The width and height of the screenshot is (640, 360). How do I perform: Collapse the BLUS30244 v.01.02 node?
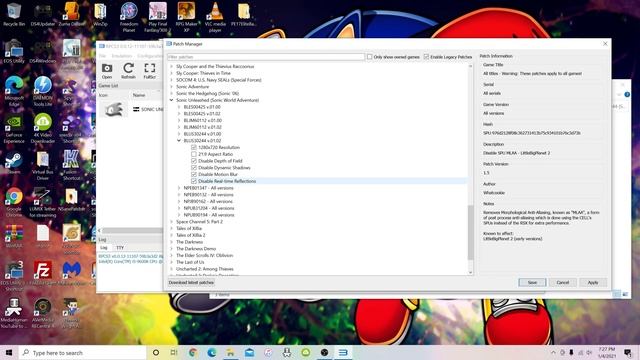point(179,140)
